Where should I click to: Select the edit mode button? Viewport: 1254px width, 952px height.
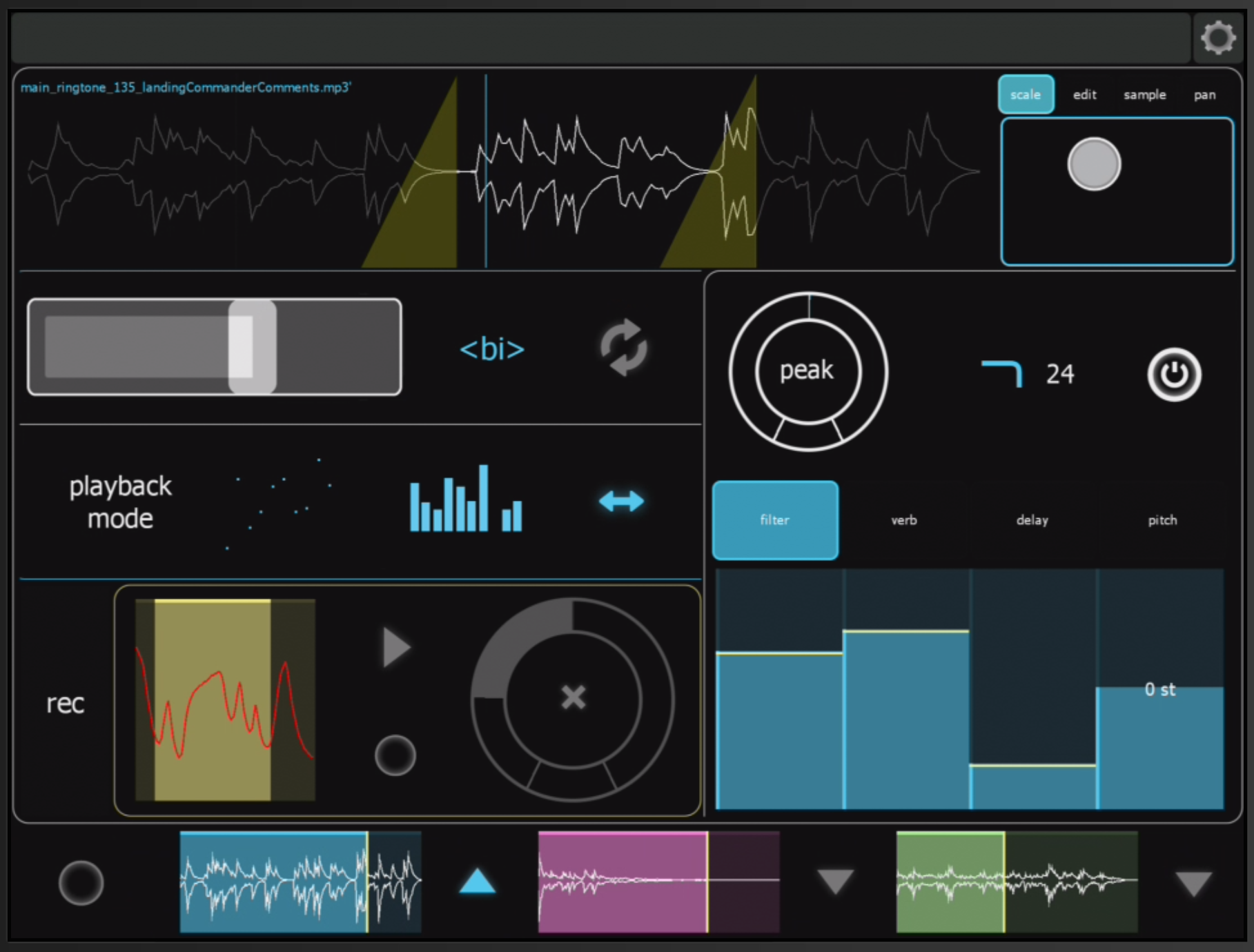click(x=1084, y=95)
